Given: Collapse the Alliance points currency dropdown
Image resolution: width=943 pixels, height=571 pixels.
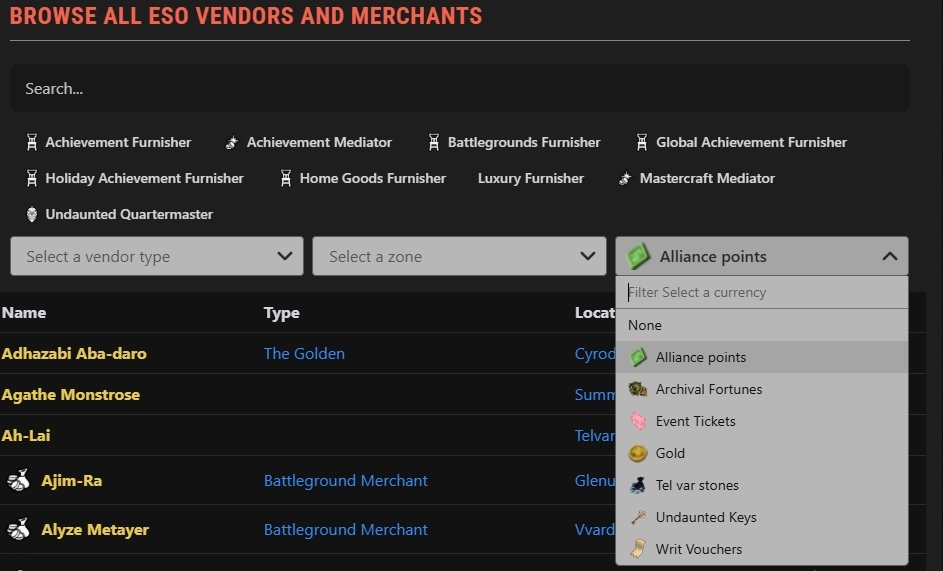Looking at the screenshot, I should click(x=762, y=256).
